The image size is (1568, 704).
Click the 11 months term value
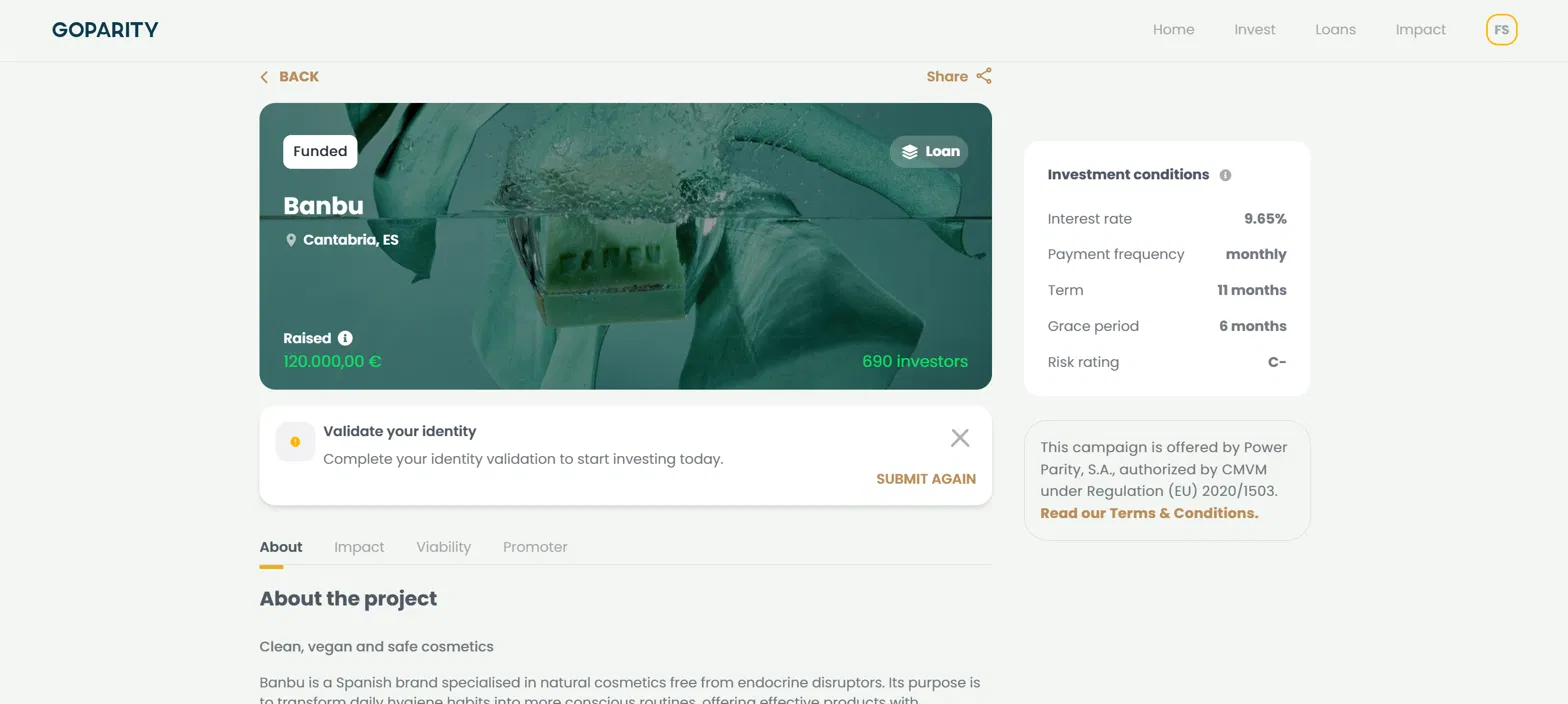coord(1252,291)
